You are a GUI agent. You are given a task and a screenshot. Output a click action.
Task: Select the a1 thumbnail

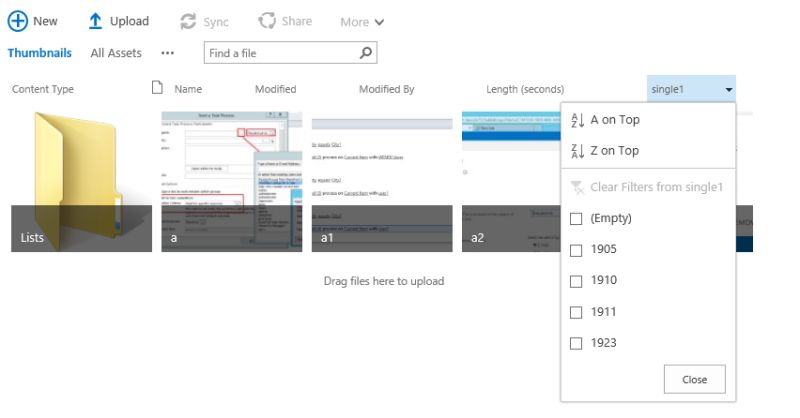point(382,182)
